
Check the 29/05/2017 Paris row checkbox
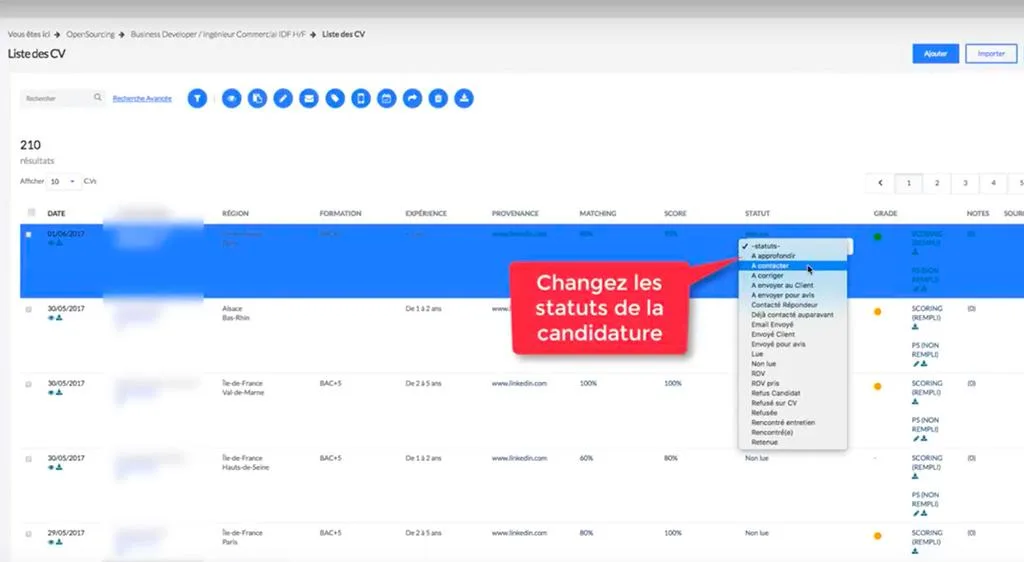click(x=28, y=534)
